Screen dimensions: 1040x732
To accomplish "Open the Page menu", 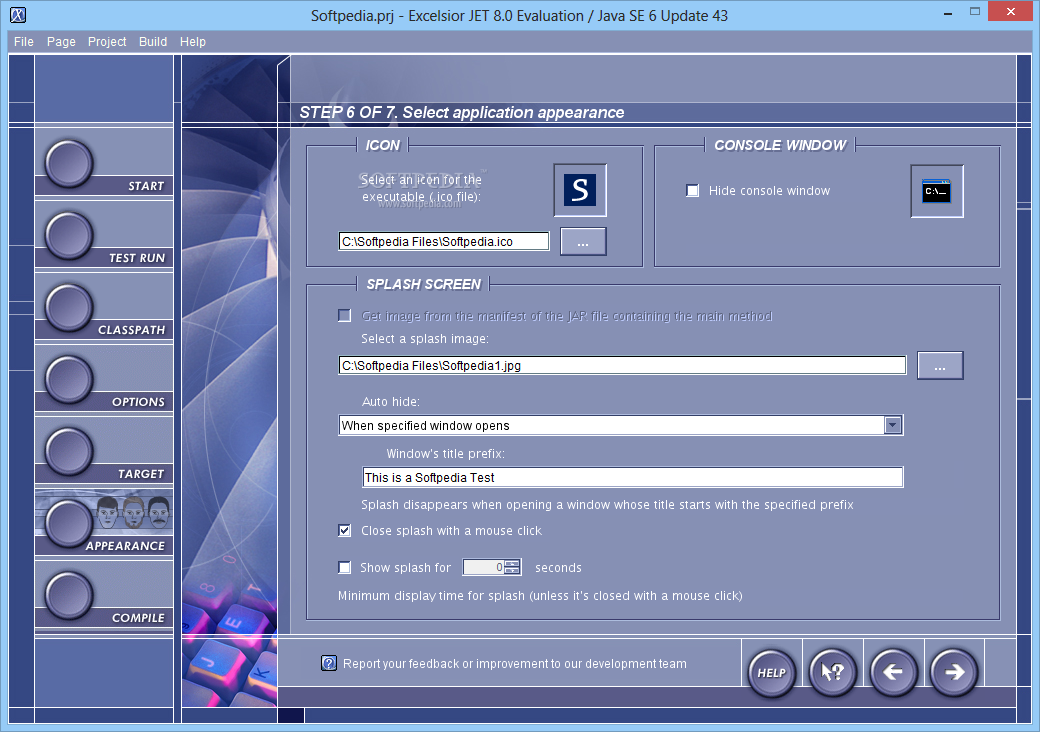I will coord(61,42).
